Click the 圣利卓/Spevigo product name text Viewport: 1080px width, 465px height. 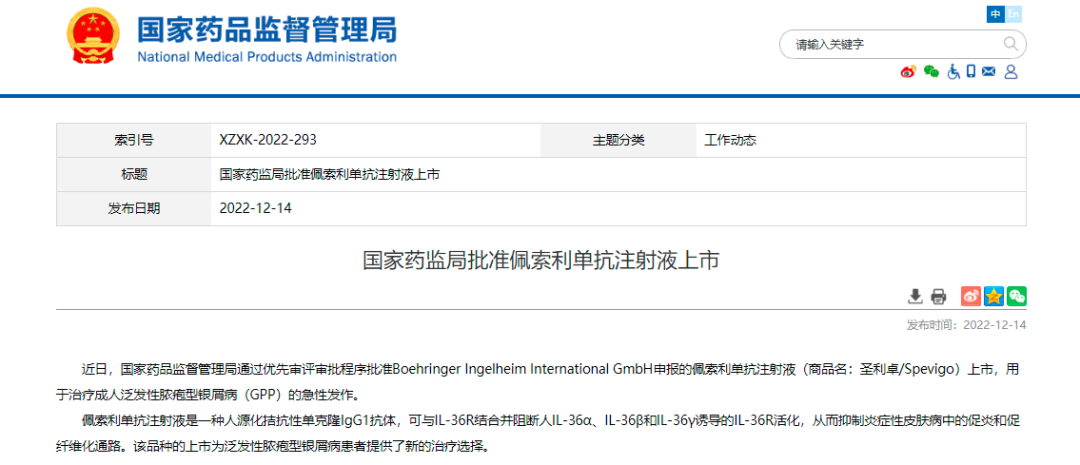point(909,370)
